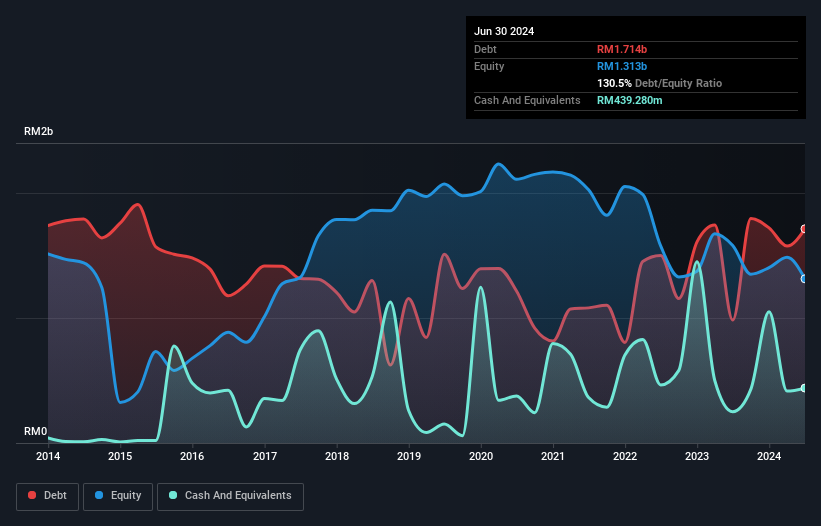Click the 2019 x-axis label
Viewport: 821px width, 526px height.
click(409, 456)
